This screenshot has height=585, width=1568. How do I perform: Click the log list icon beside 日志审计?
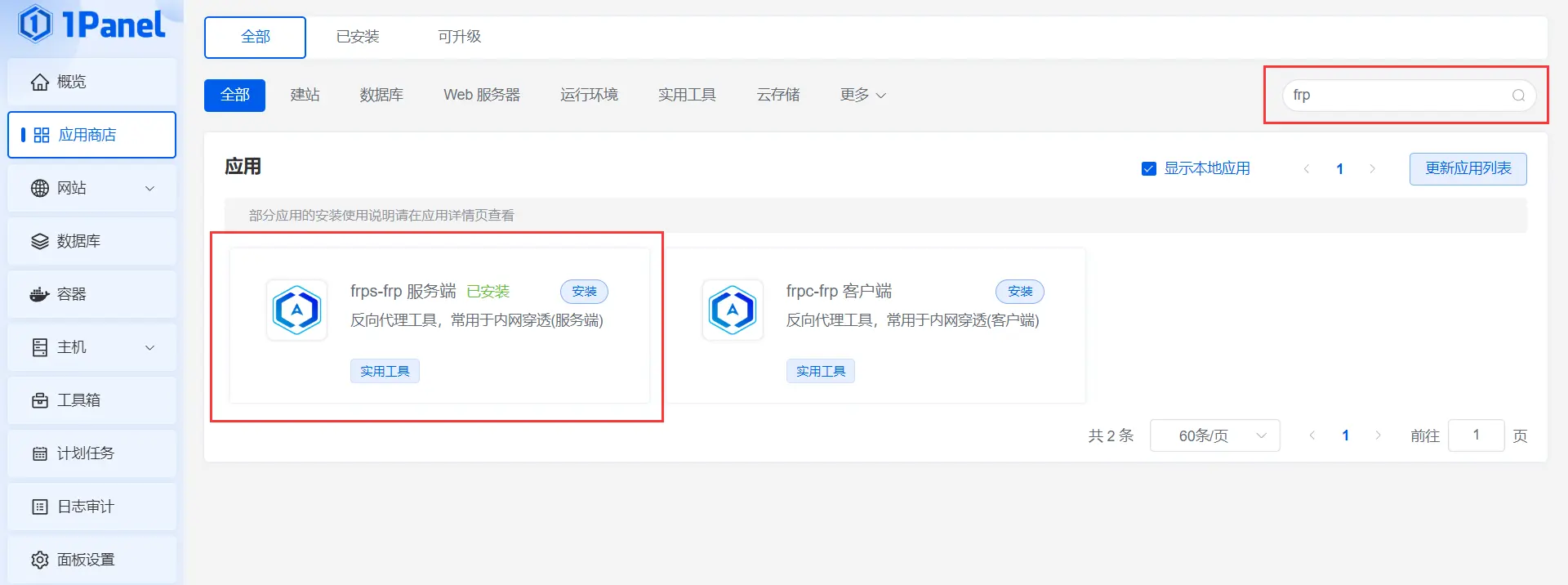tap(40, 507)
